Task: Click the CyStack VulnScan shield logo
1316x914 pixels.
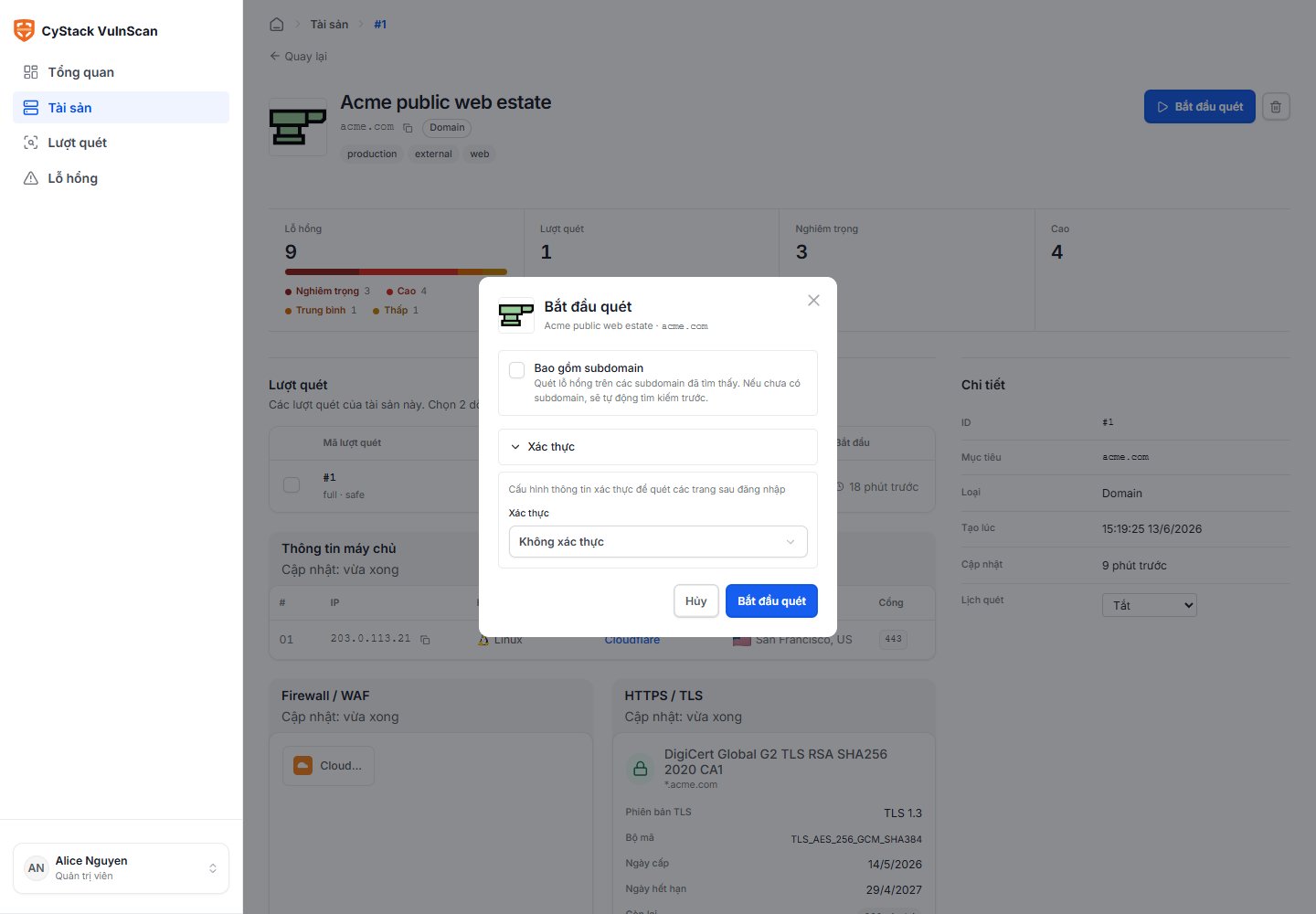Action: pyautogui.click(x=24, y=30)
